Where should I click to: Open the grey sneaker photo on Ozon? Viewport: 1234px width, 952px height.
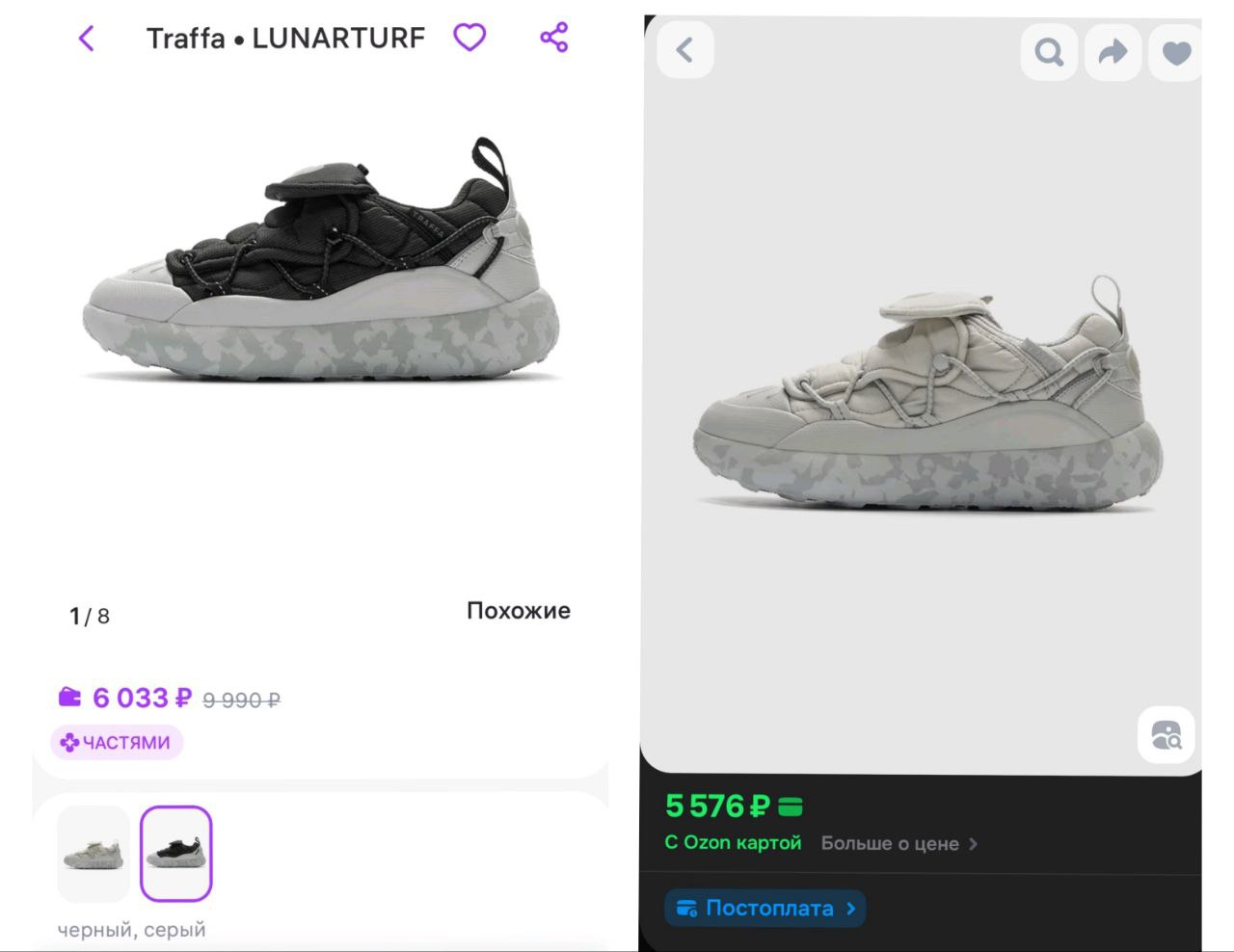(x=926, y=395)
